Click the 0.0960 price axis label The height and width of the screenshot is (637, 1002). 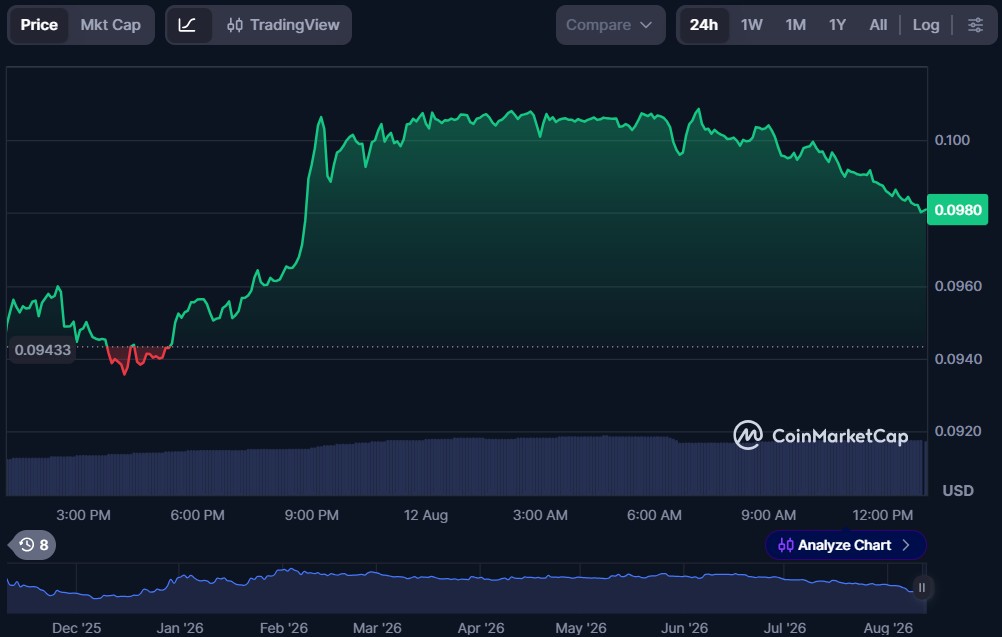coord(958,286)
